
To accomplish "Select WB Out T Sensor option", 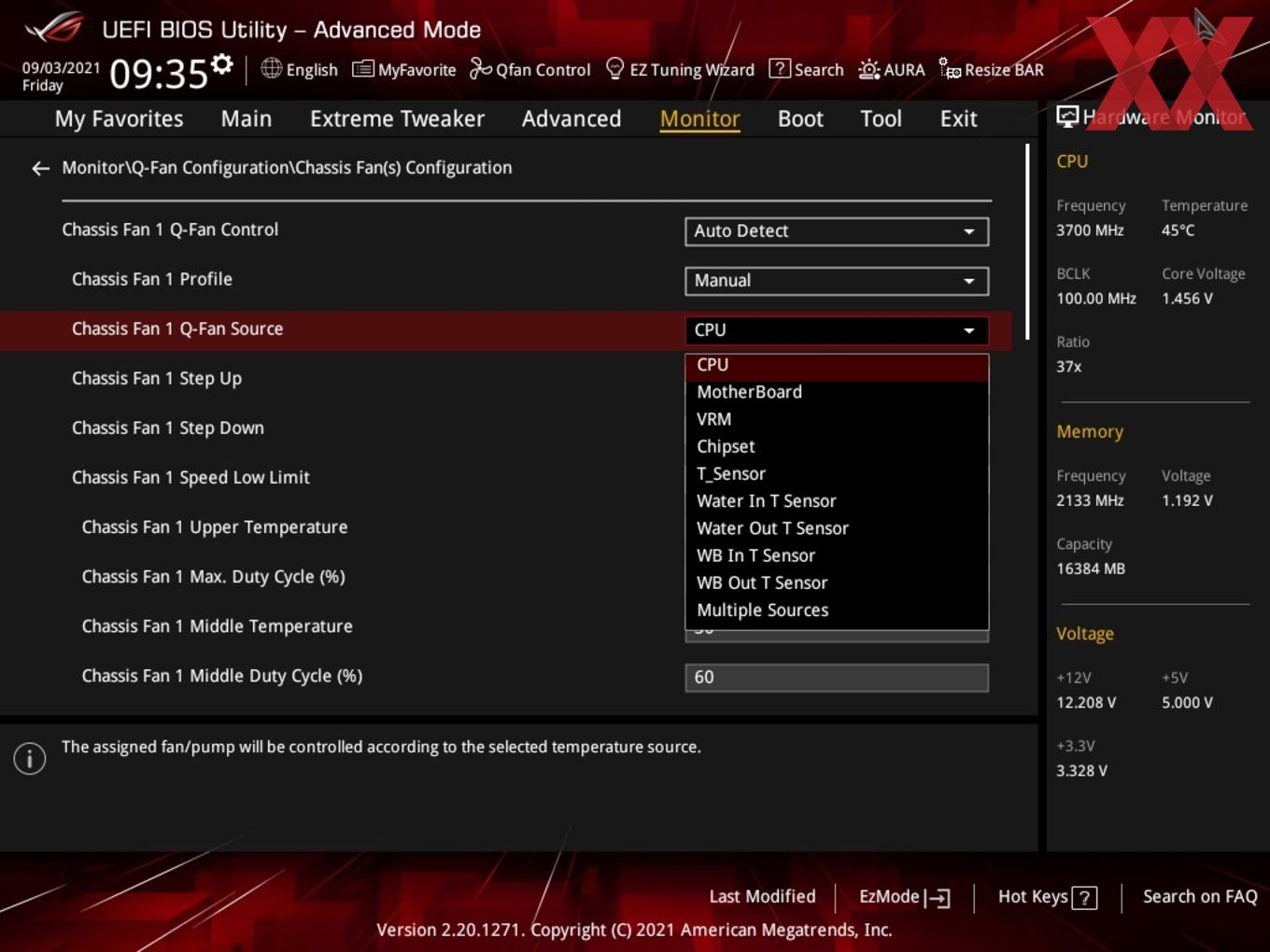I will click(x=837, y=582).
